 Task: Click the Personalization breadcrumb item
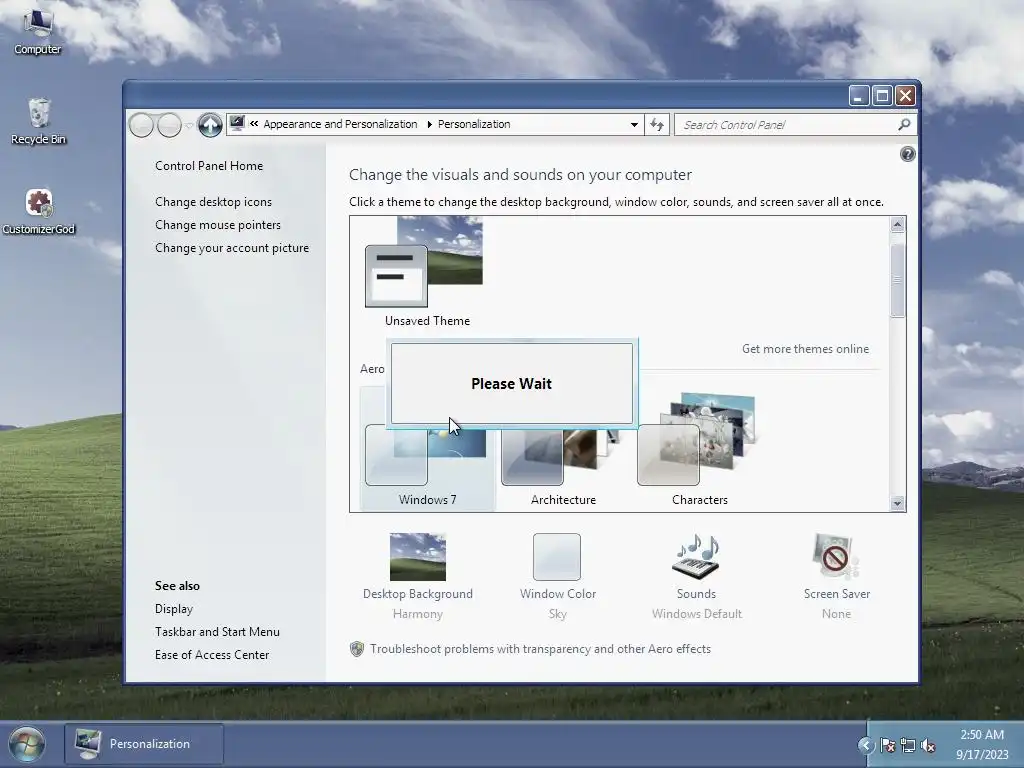tap(474, 124)
